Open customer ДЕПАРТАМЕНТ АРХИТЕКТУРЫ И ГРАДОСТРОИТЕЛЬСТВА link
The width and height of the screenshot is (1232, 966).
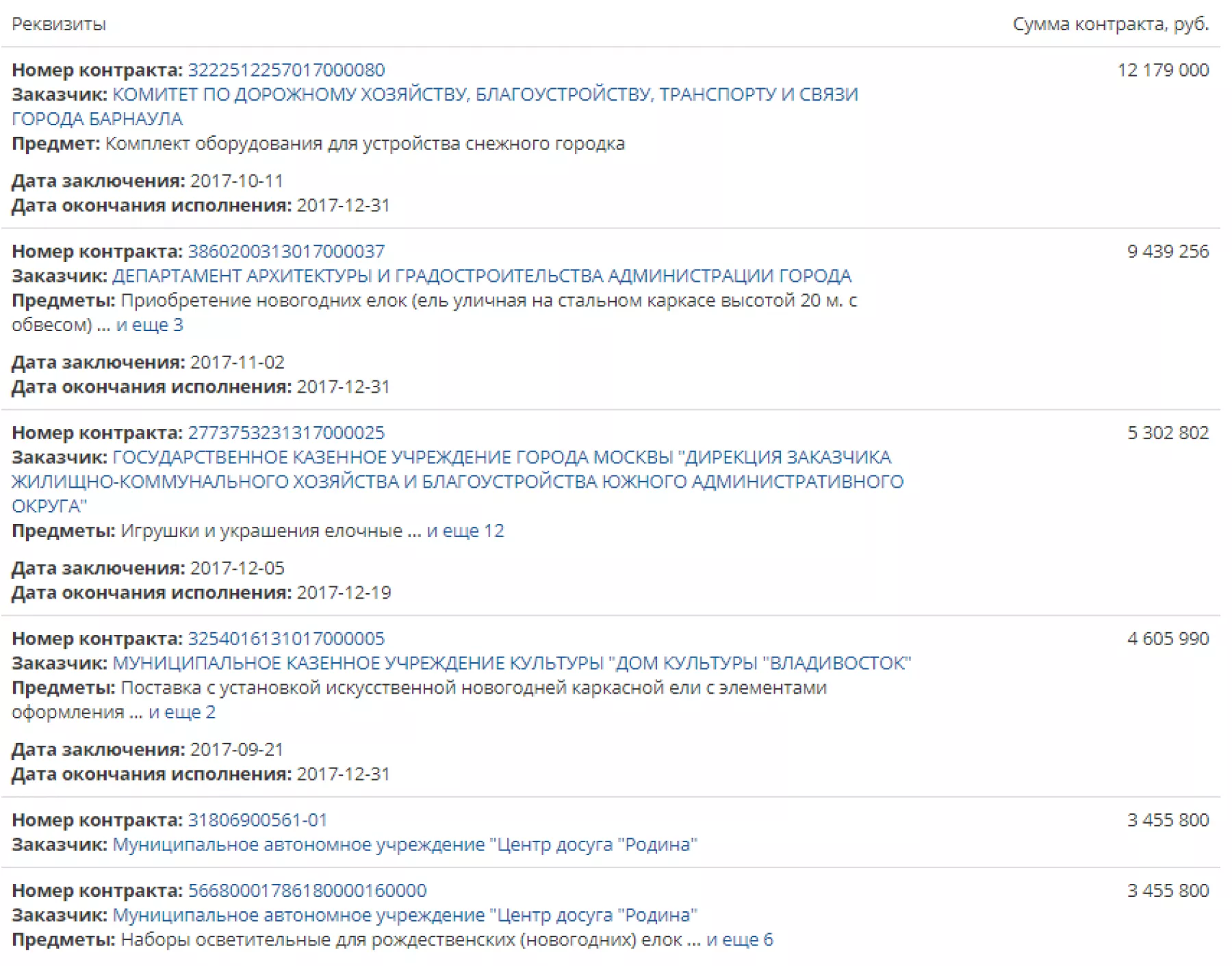click(482, 276)
